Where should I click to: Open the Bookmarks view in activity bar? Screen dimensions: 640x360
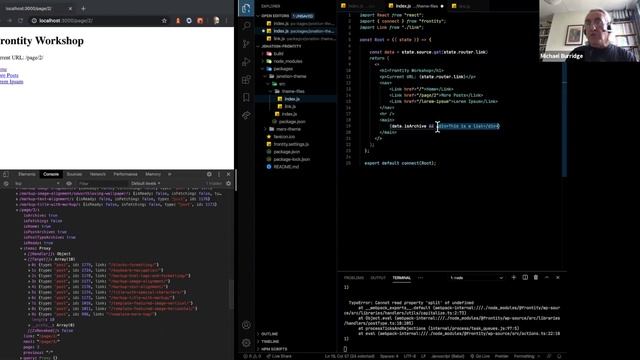(x=246, y=97)
